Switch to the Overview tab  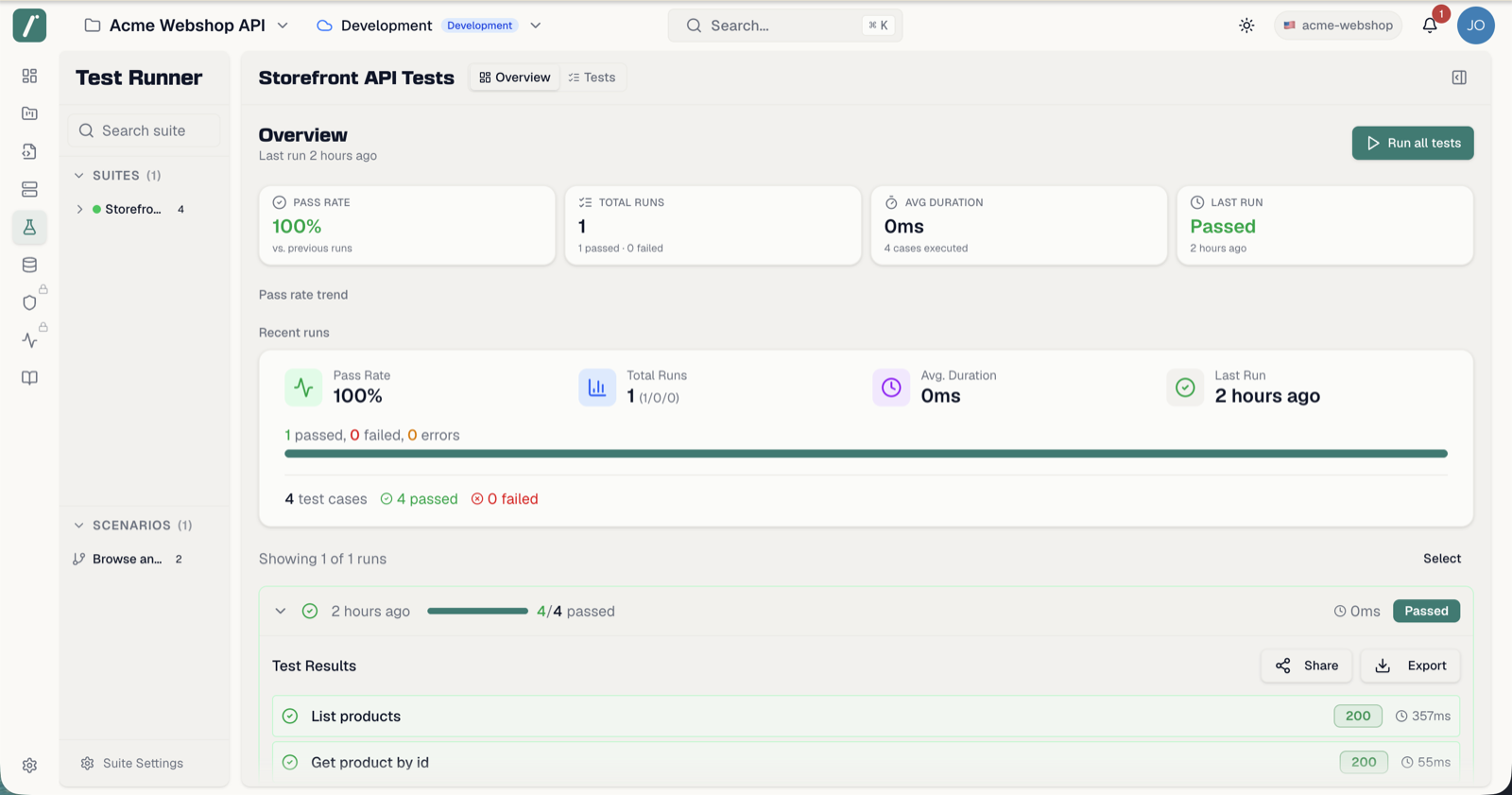(515, 78)
